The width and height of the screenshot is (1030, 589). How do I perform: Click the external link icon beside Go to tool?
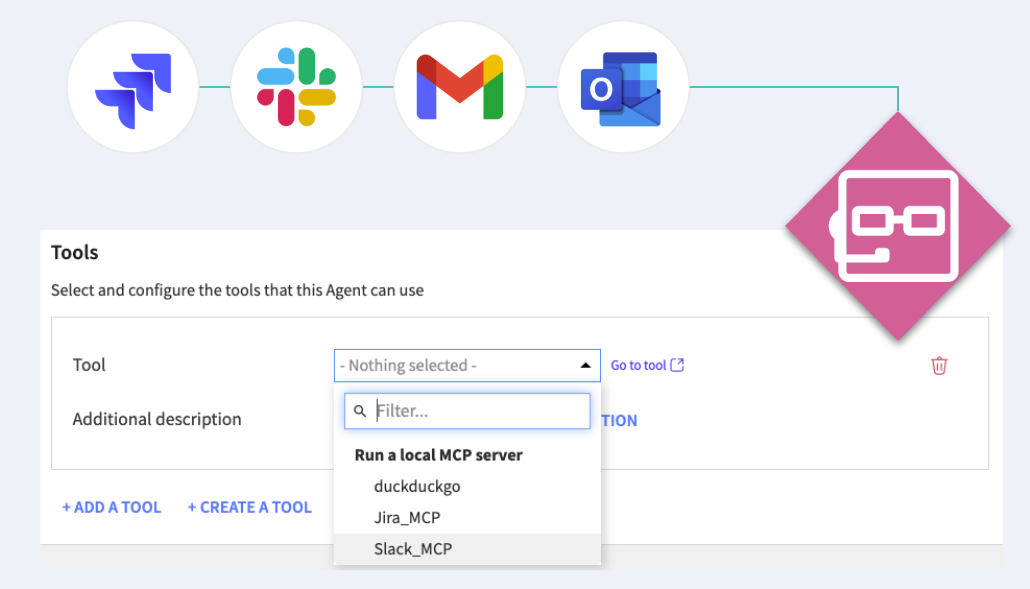click(677, 365)
